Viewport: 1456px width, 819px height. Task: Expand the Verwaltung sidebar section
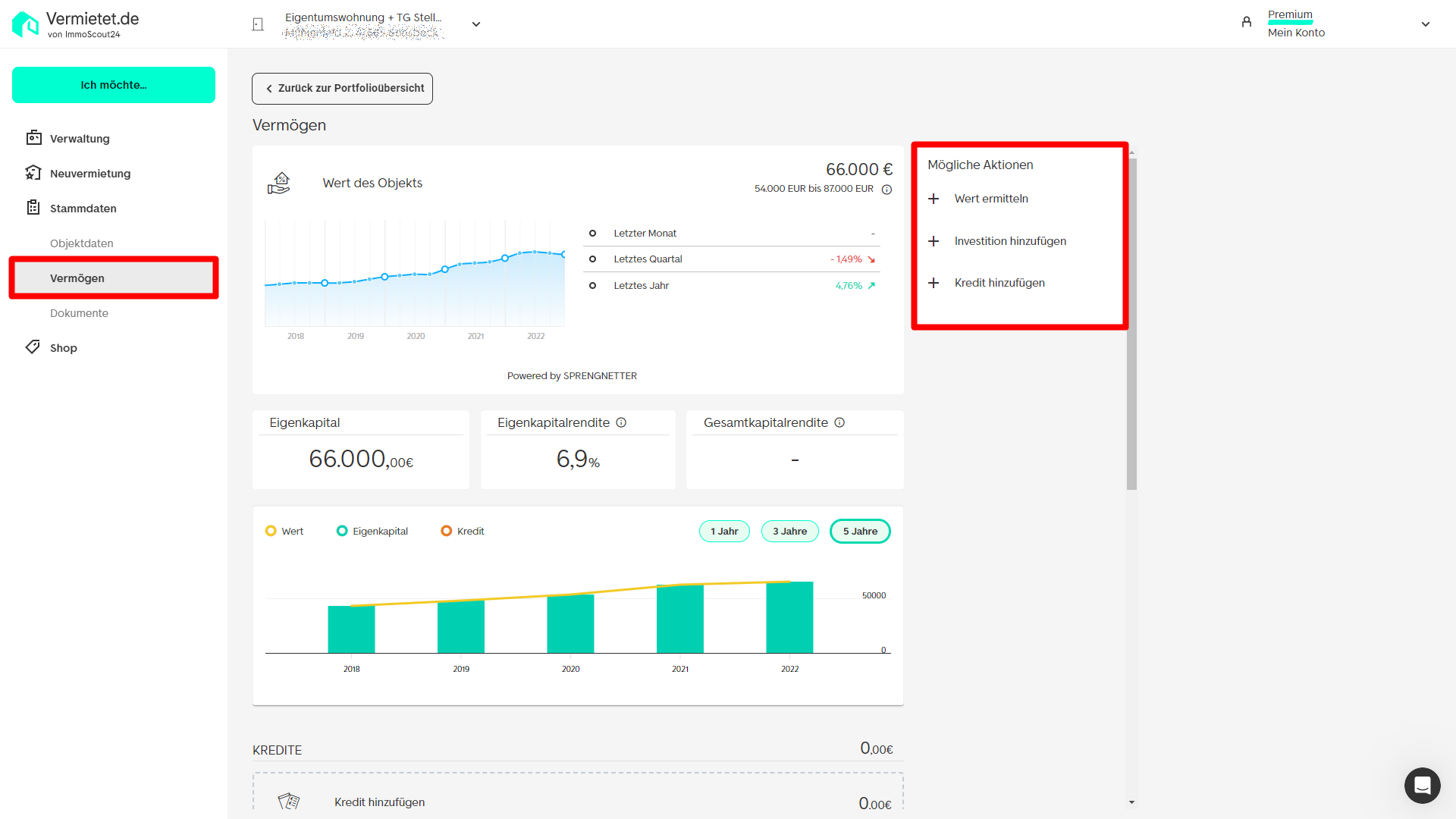pyautogui.click(x=80, y=139)
